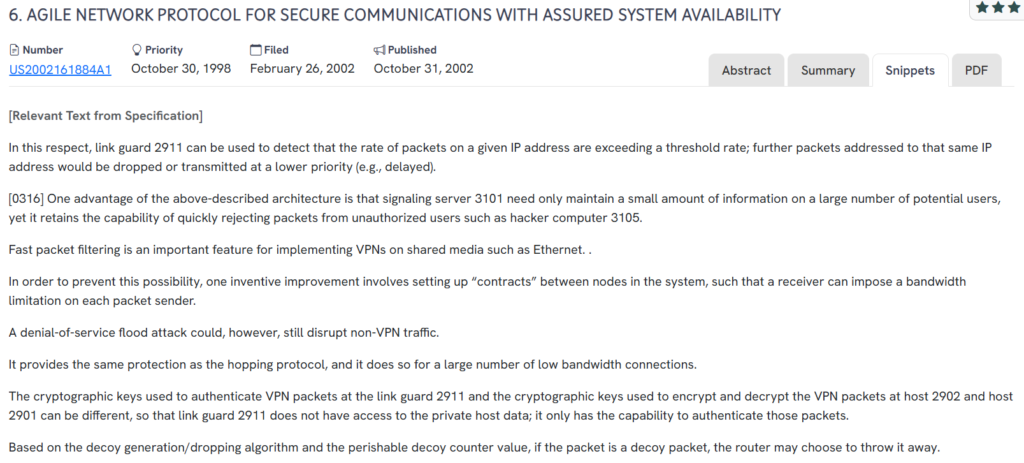The height and width of the screenshot is (463, 1024).
Task: Open patent link US2002161884A1
Action: tap(60, 69)
